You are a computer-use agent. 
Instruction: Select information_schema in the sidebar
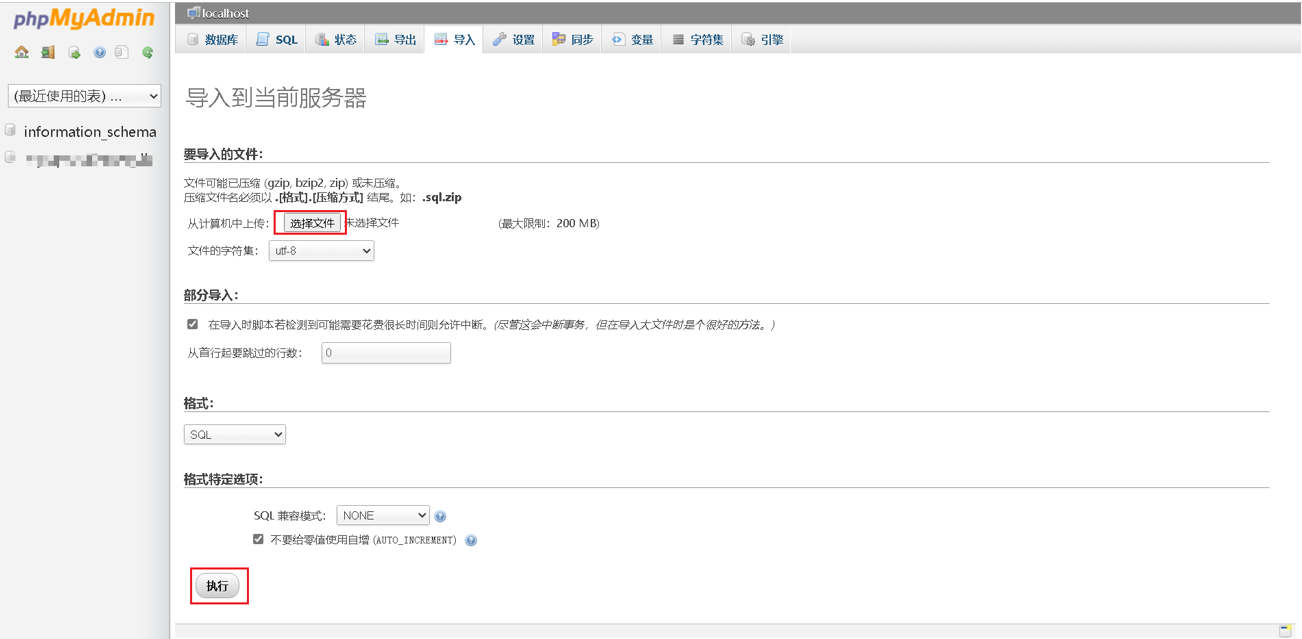pos(89,131)
